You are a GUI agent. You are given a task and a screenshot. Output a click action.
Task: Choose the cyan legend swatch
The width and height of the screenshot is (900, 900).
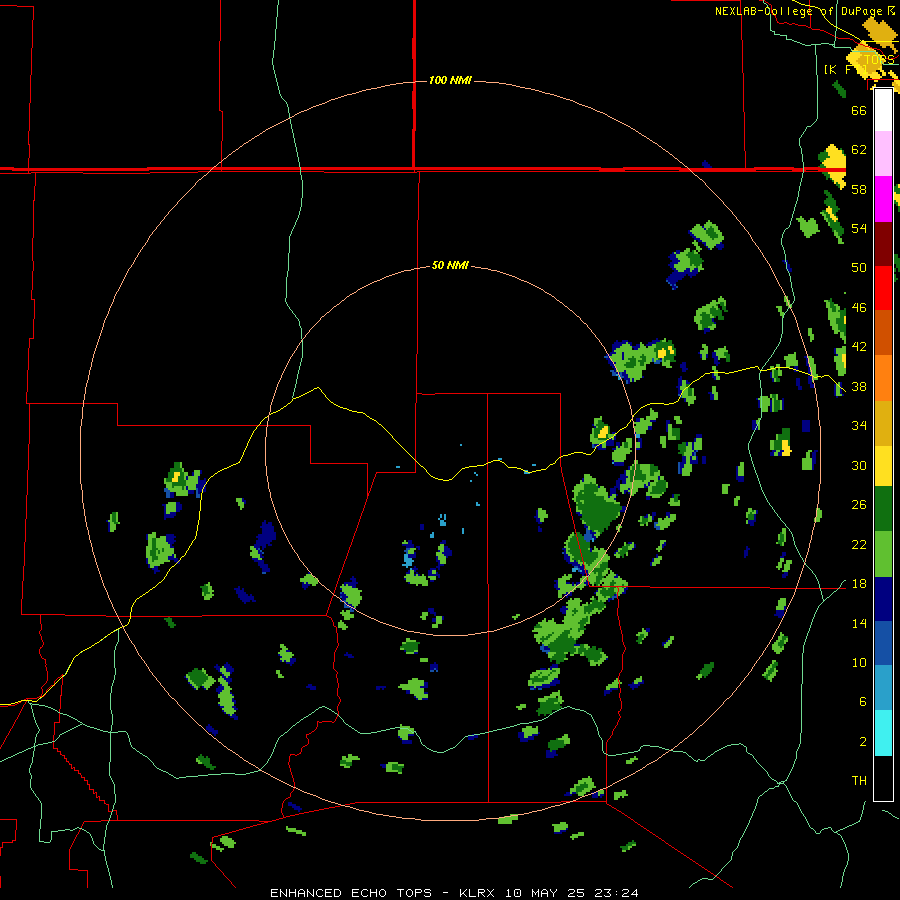click(x=883, y=733)
